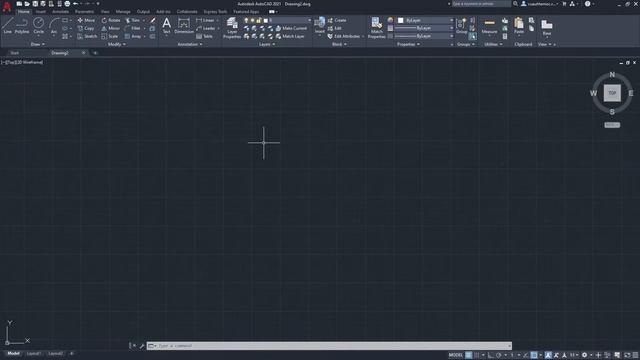640x360 pixels.
Task: Click TOP face on the ViewCube
Action: click(x=612, y=93)
